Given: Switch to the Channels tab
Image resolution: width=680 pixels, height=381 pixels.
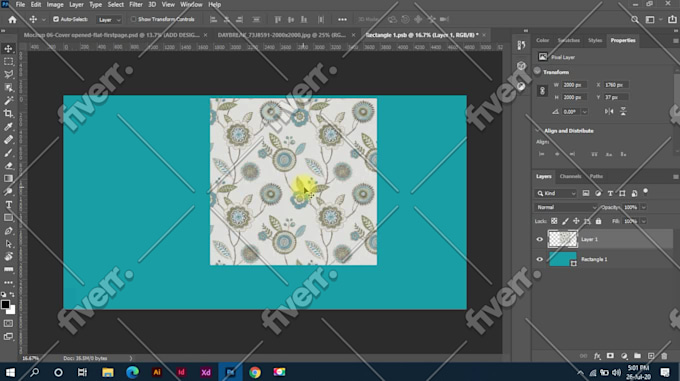Looking at the screenshot, I should 570,176.
